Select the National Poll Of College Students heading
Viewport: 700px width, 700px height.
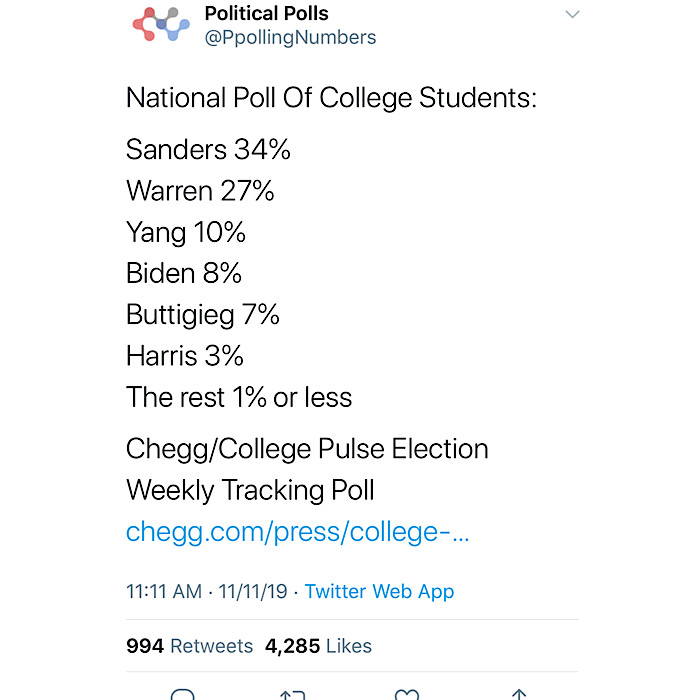331,98
